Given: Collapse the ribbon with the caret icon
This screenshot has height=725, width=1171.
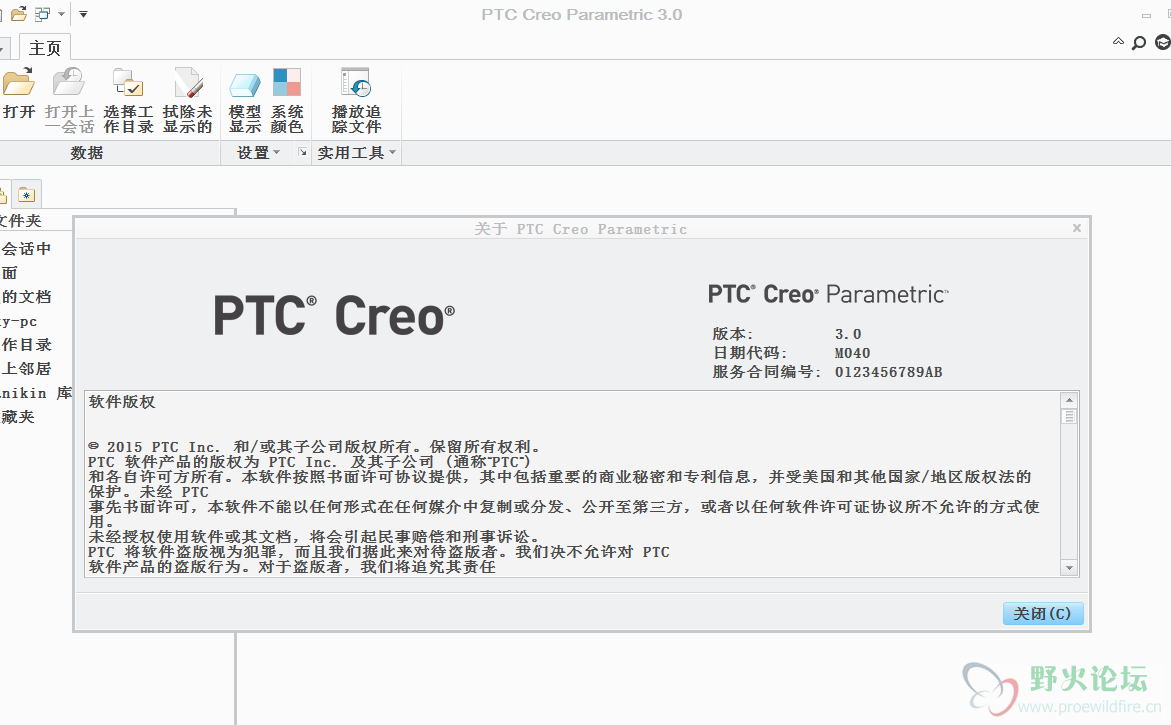Looking at the screenshot, I should [x=1118, y=41].
